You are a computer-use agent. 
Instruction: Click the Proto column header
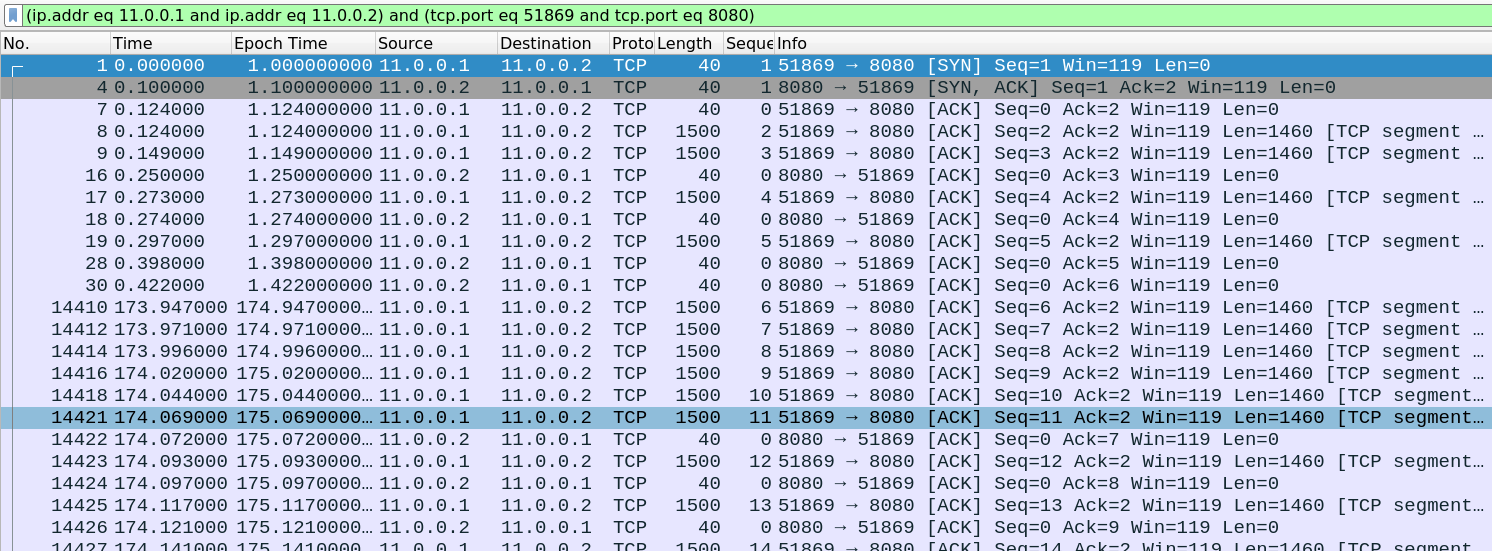[x=632, y=43]
